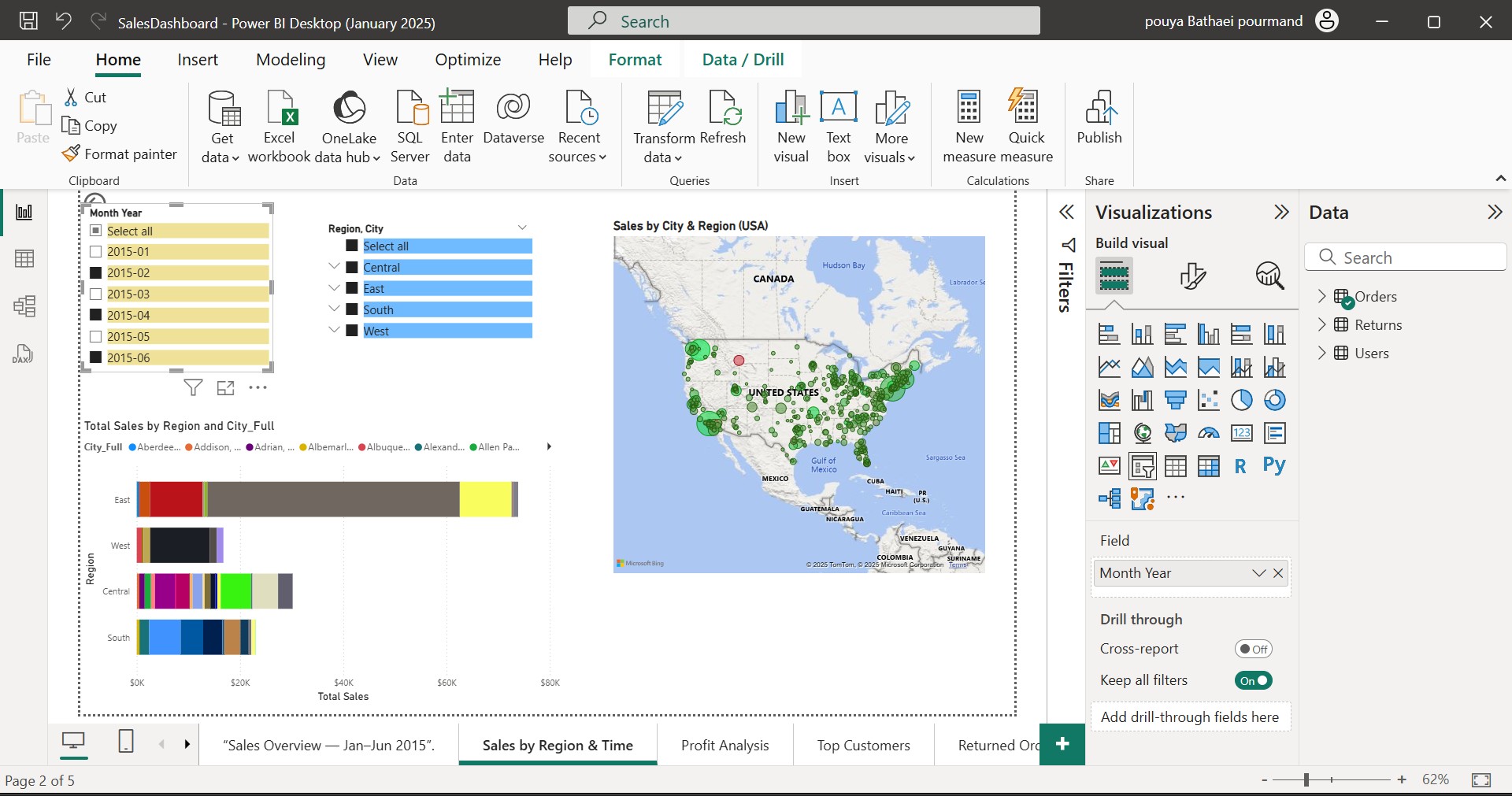Open the Insert ribbon tab
1512x796 pixels.
(x=198, y=60)
